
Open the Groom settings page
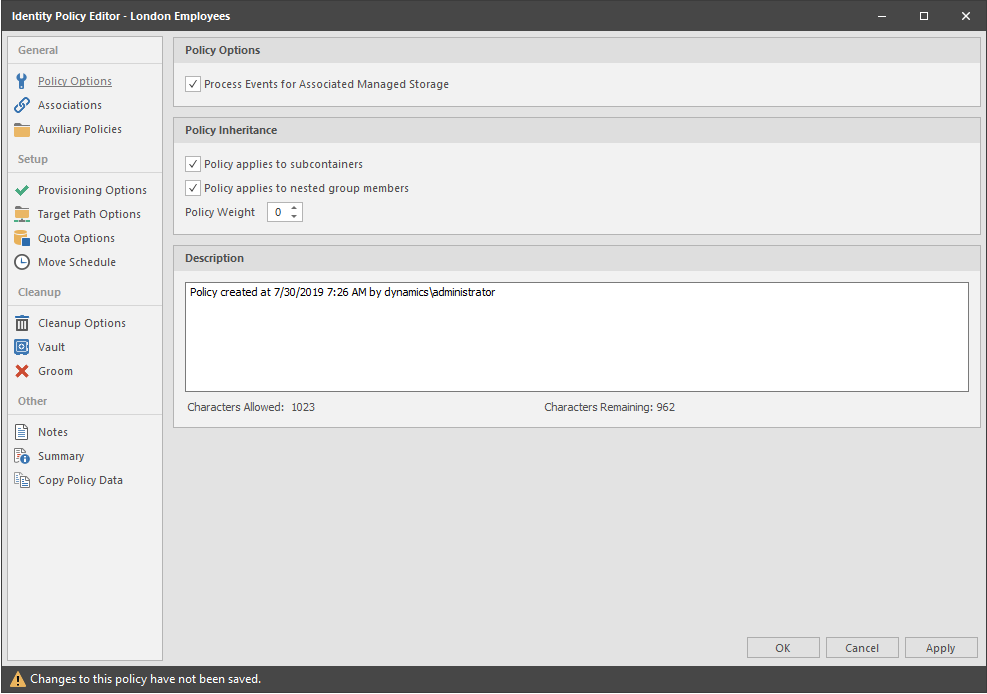[x=58, y=370]
